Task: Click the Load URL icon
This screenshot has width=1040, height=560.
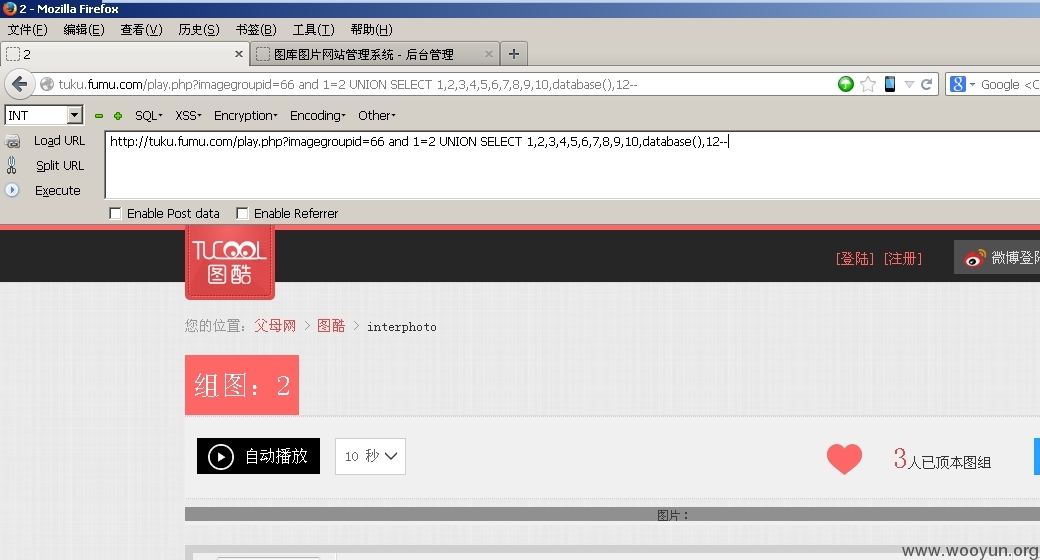Action: coord(13,141)
